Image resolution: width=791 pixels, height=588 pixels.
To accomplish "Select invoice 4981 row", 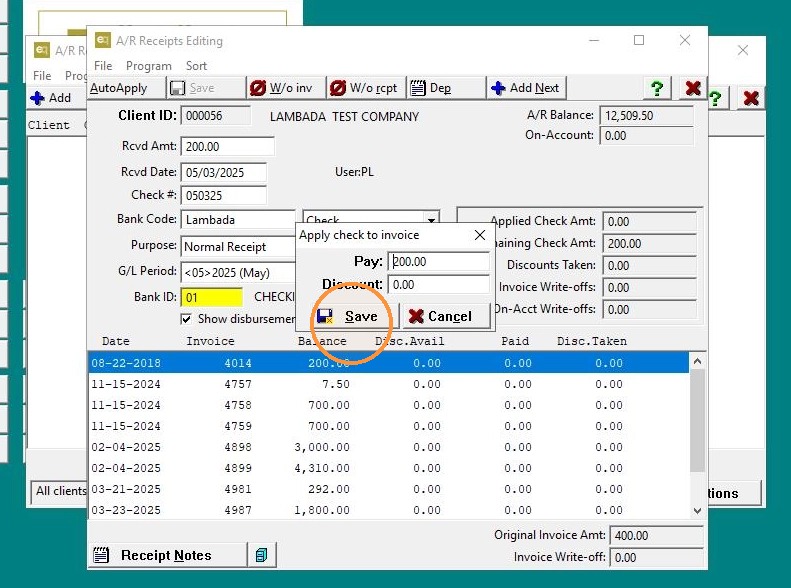I will (x=388, y=489).
